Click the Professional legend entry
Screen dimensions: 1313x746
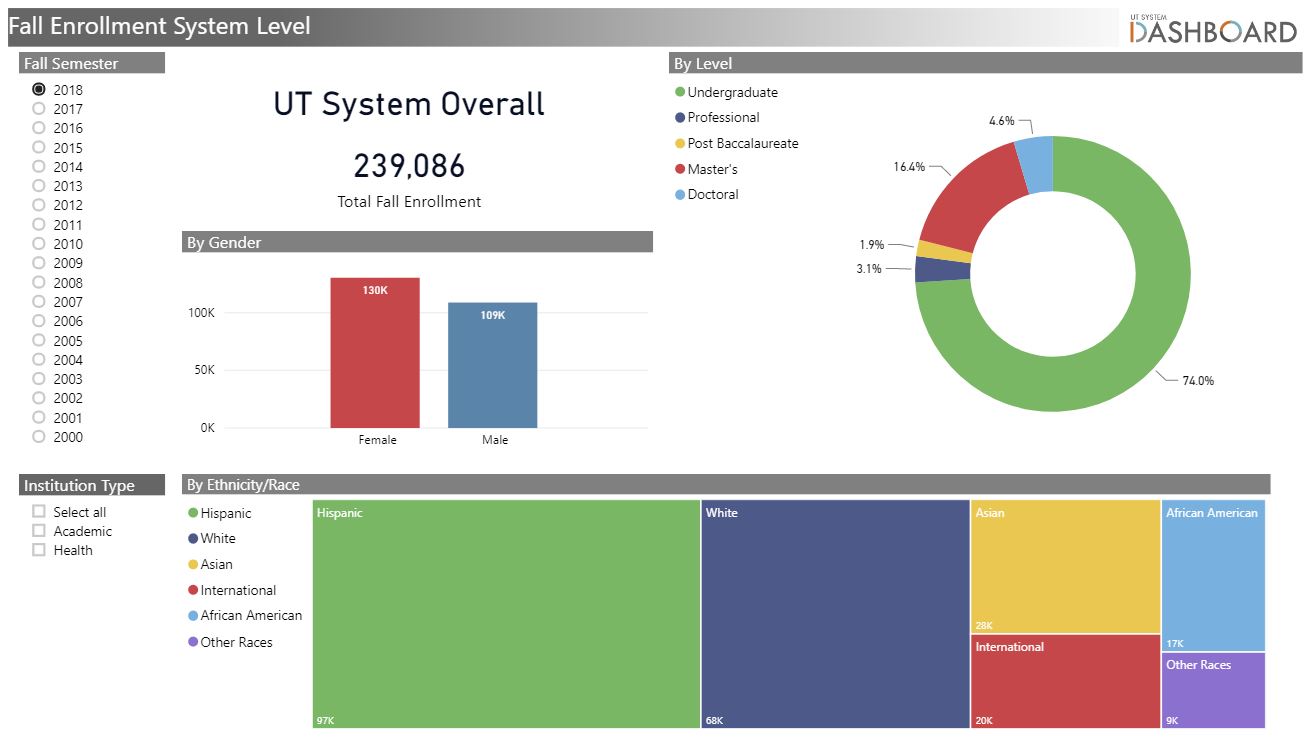pos(717,117)
